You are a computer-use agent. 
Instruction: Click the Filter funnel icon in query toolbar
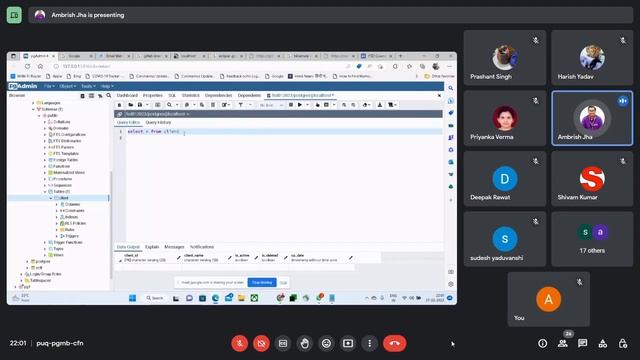240,105
